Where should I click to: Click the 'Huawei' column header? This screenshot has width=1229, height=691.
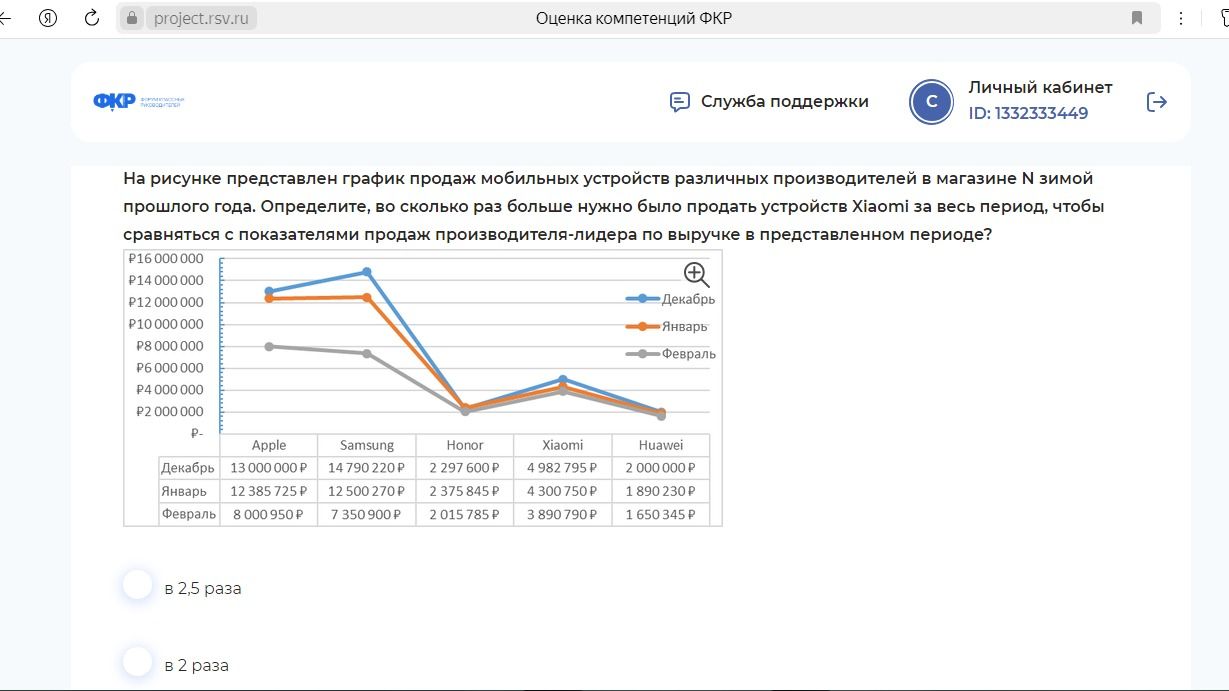pyautogui.click(x=660, y=445)
